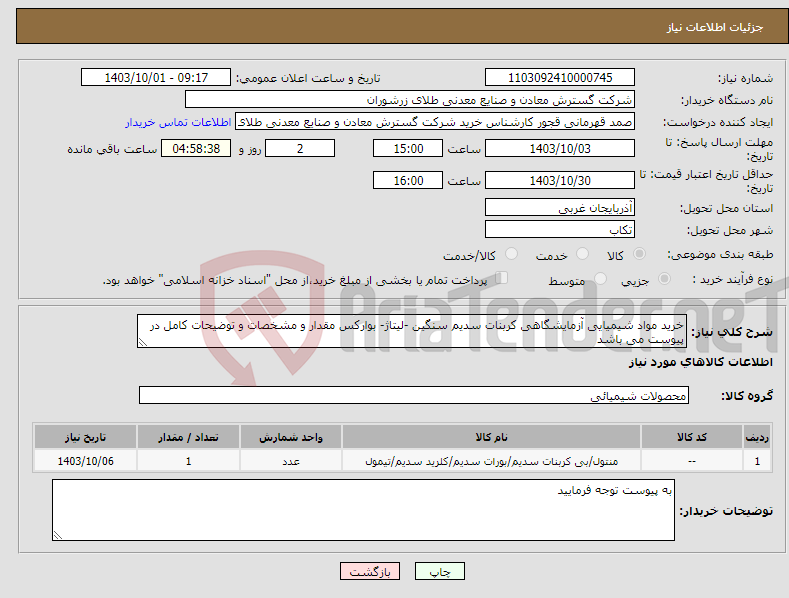Viewport: 789px width, 598px height.
Task: Click the نام کالا column header
Action: tap(491, 437)
